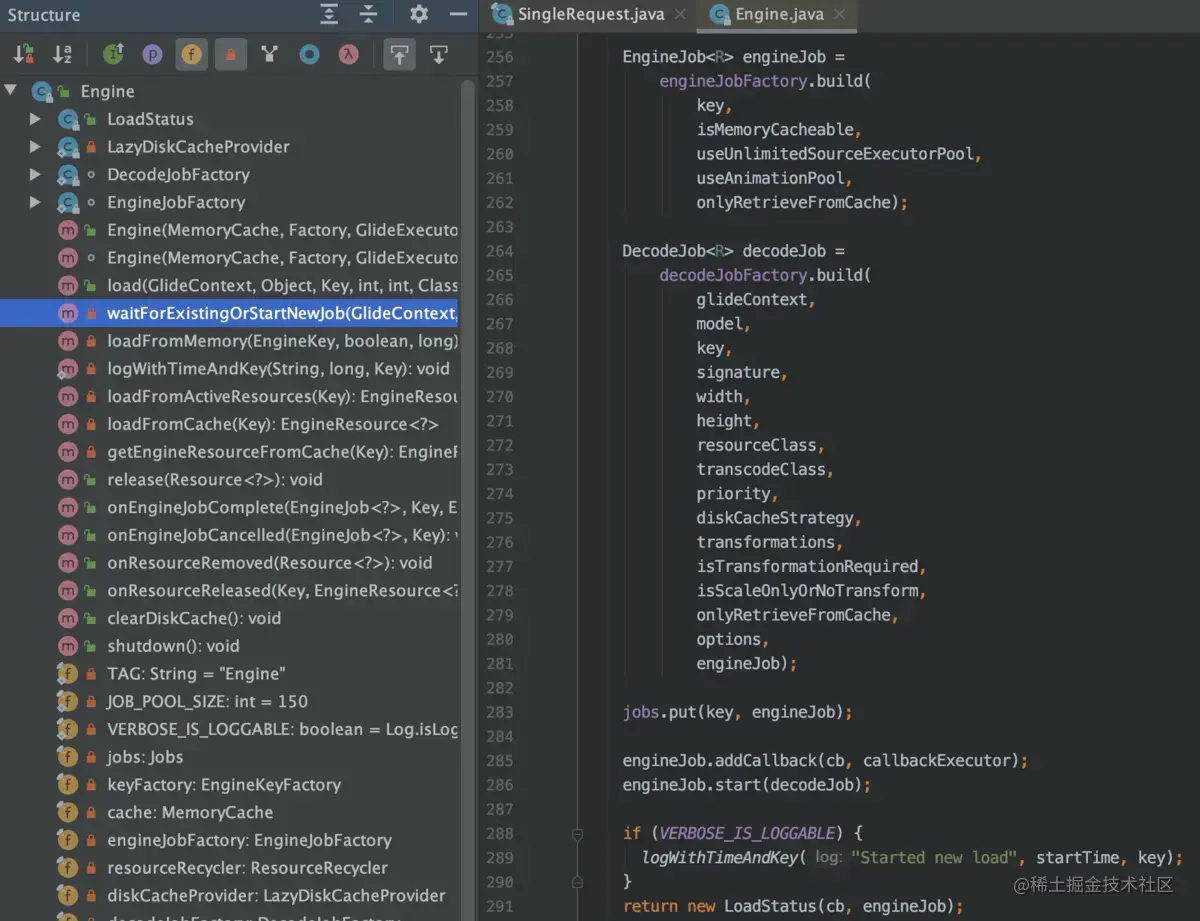This screenshot has height=921, width=1200.
Task: Toggle Show Anonymous Classes blue circle
Action: coord(309,55)
